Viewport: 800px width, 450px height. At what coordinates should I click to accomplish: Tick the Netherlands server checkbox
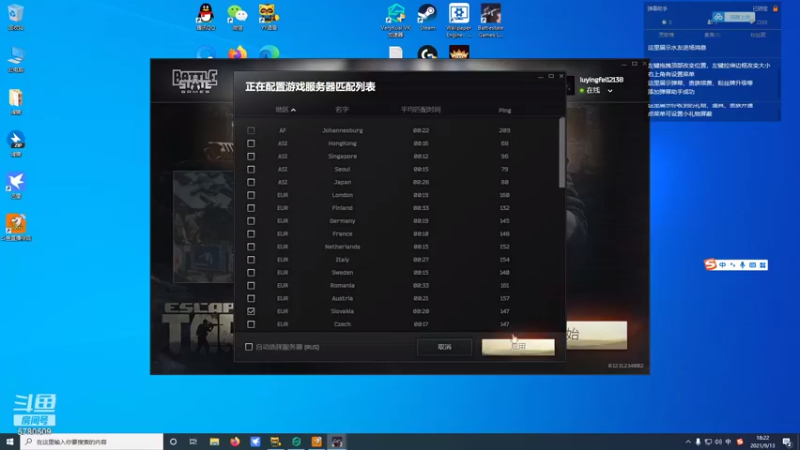coord(251,247)
